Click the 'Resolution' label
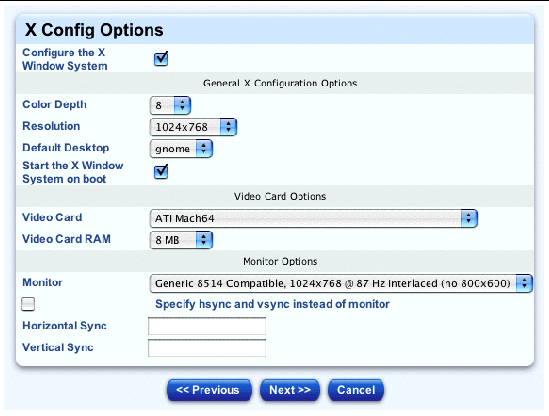The image size is (549, 416). (x=51, y=126)
